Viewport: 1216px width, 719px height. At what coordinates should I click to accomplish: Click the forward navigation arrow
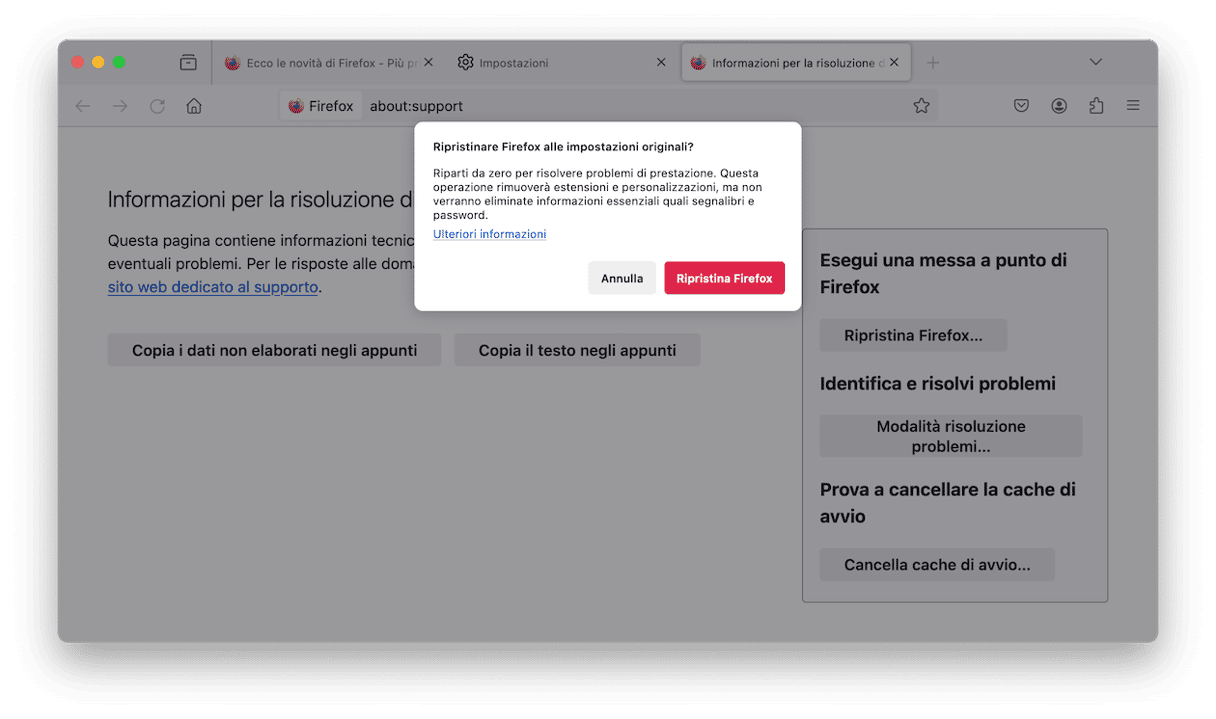tap(120, 106)
